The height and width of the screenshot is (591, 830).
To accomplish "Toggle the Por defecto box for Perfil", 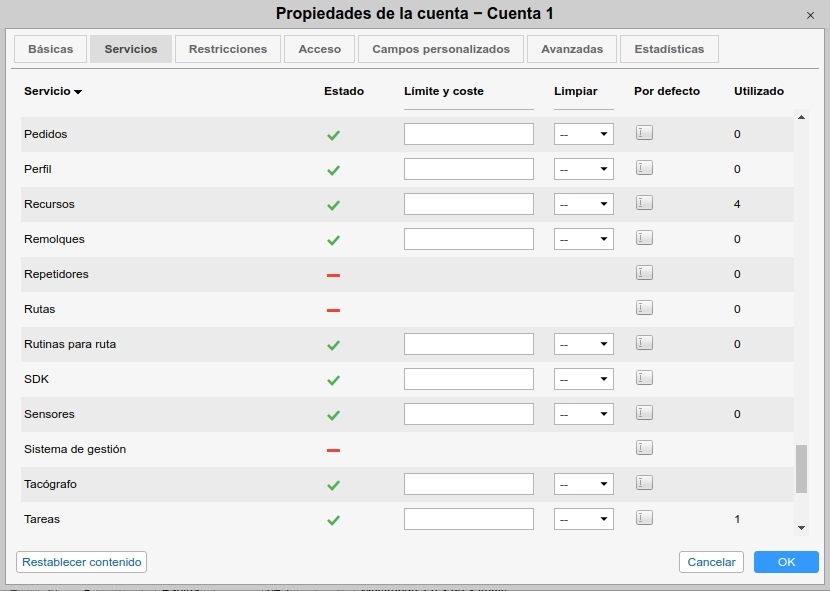I will 644,168.
